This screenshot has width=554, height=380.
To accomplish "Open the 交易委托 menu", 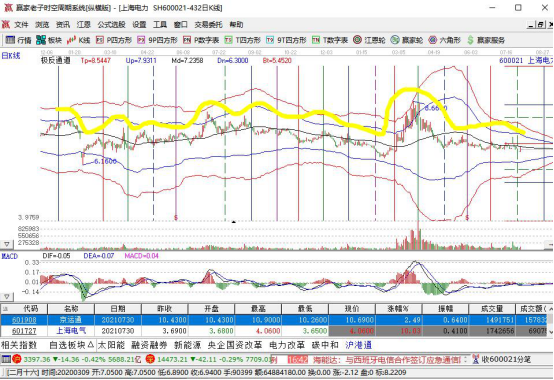I will (x=208, y=24).
